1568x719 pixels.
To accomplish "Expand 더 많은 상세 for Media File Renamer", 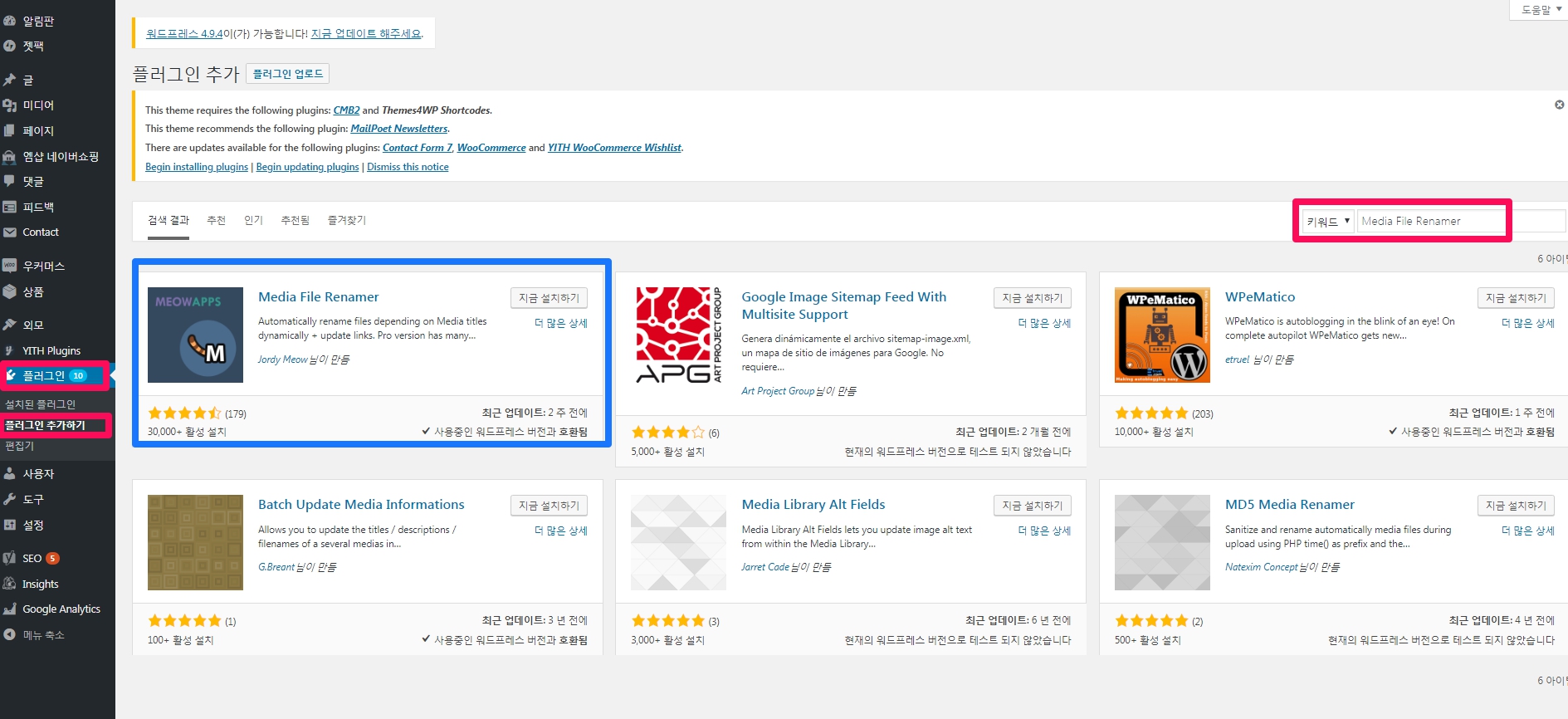I will click(560, 323).
